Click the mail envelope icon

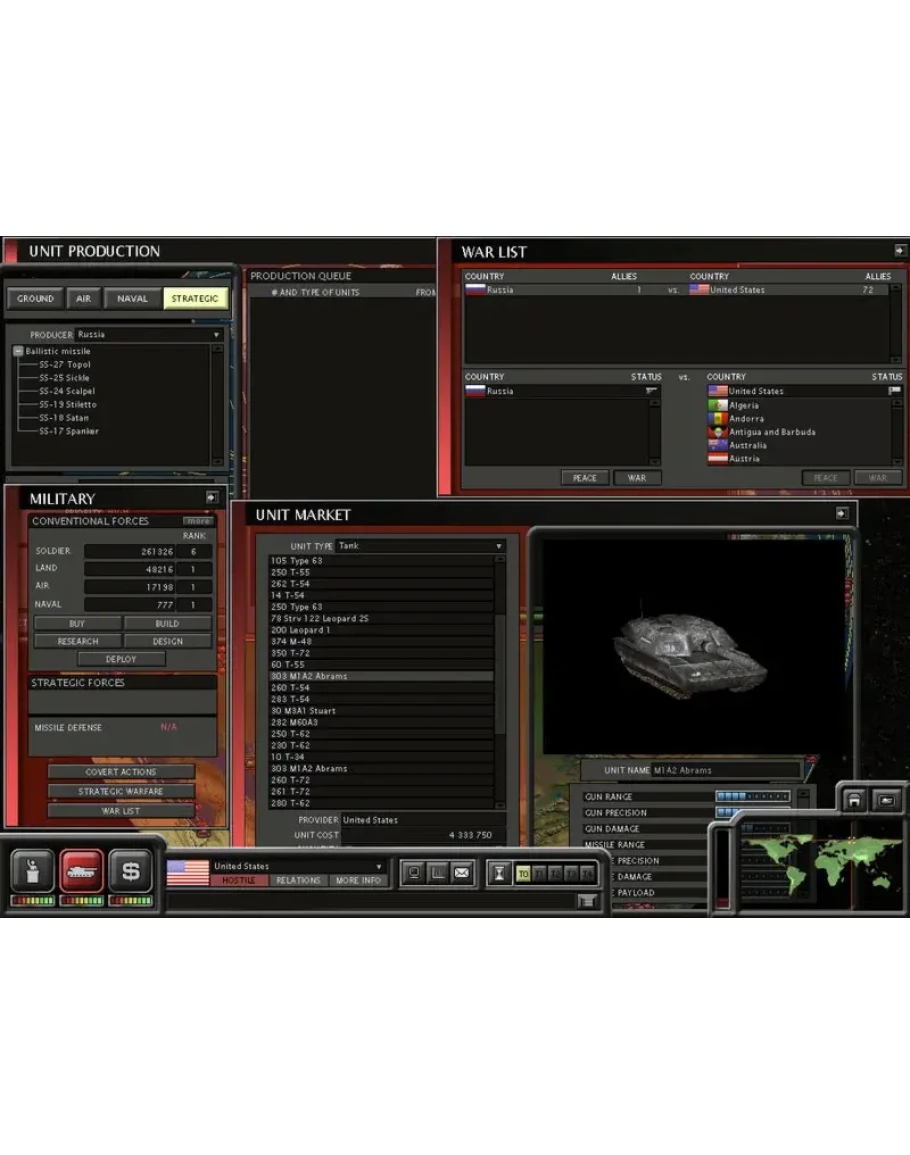tap(461, 873)
